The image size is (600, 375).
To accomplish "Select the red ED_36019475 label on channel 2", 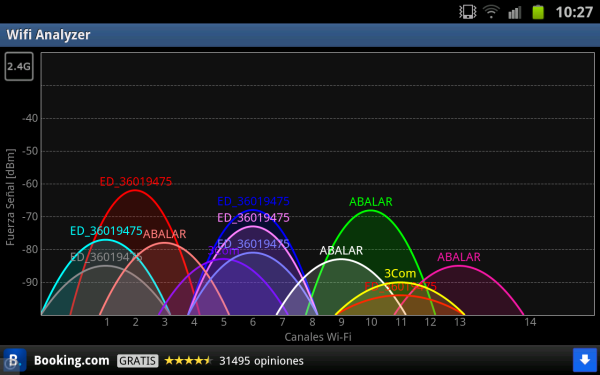I will click(136, 181).
